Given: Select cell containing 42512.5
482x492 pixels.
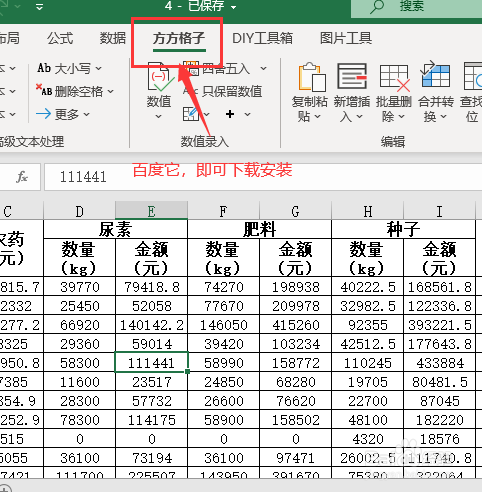Looking at the screenshot, I should tap(367, 344).
